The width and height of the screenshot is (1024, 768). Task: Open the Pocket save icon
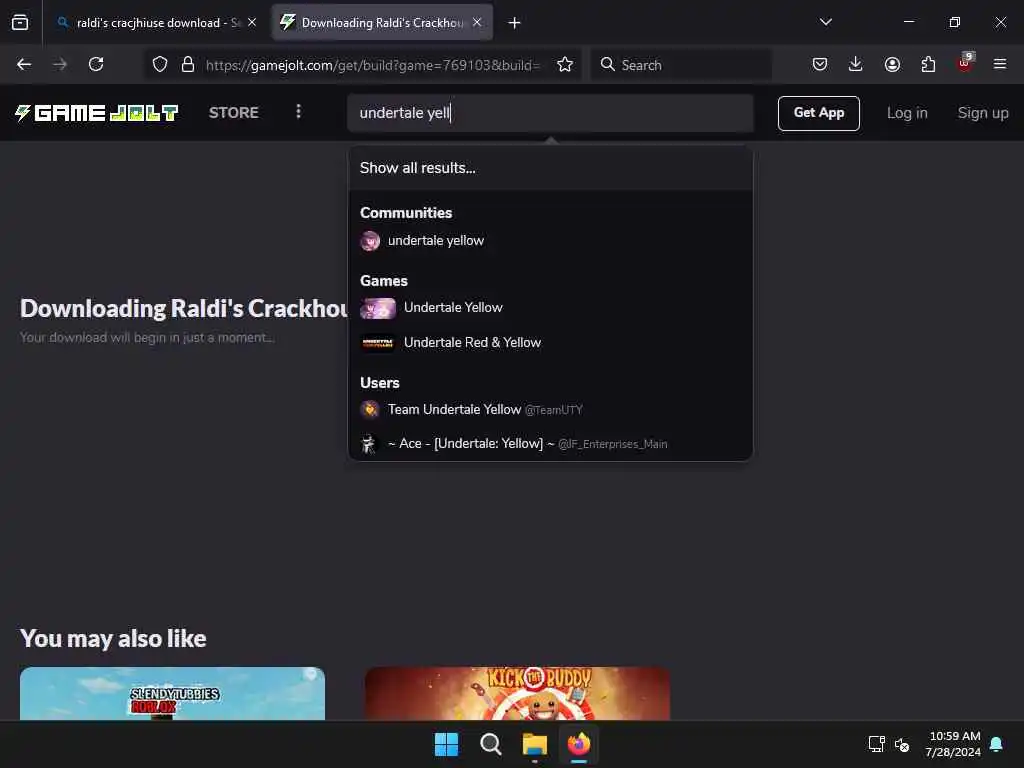[x=820, y=64]
